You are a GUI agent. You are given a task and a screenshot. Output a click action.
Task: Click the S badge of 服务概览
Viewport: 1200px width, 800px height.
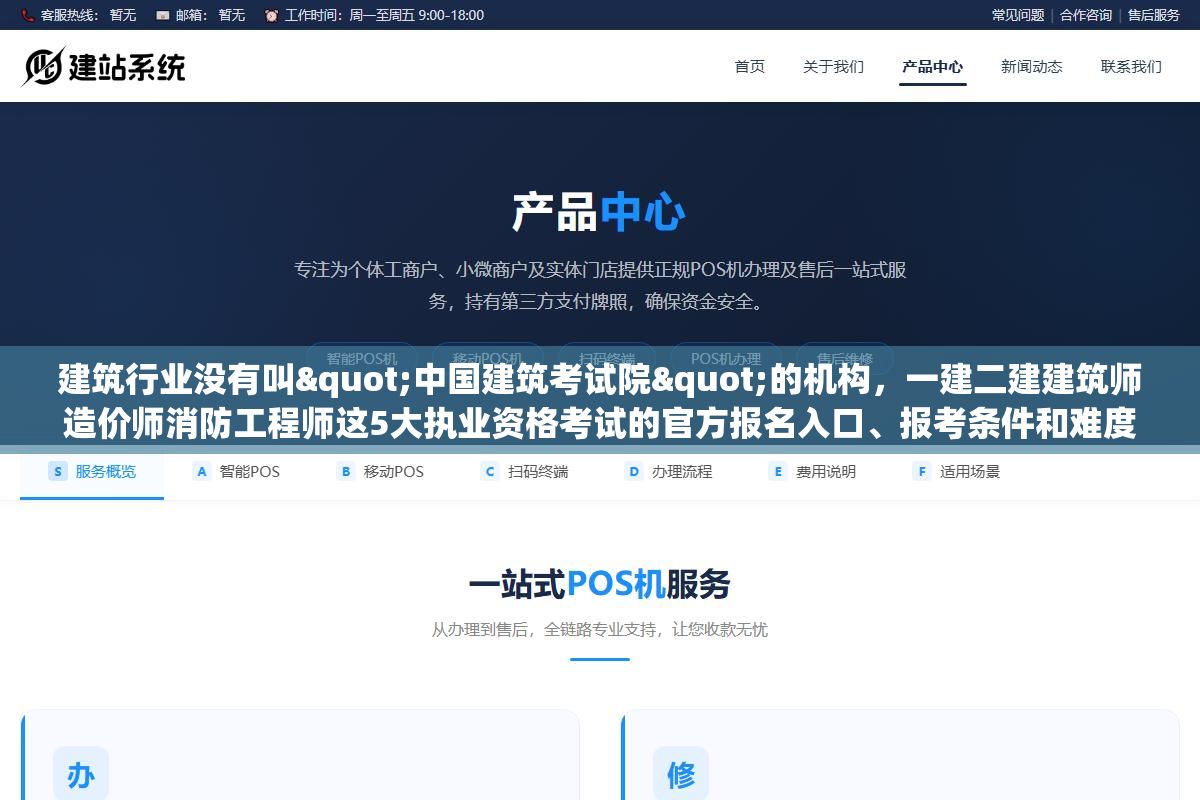(58, 472)
